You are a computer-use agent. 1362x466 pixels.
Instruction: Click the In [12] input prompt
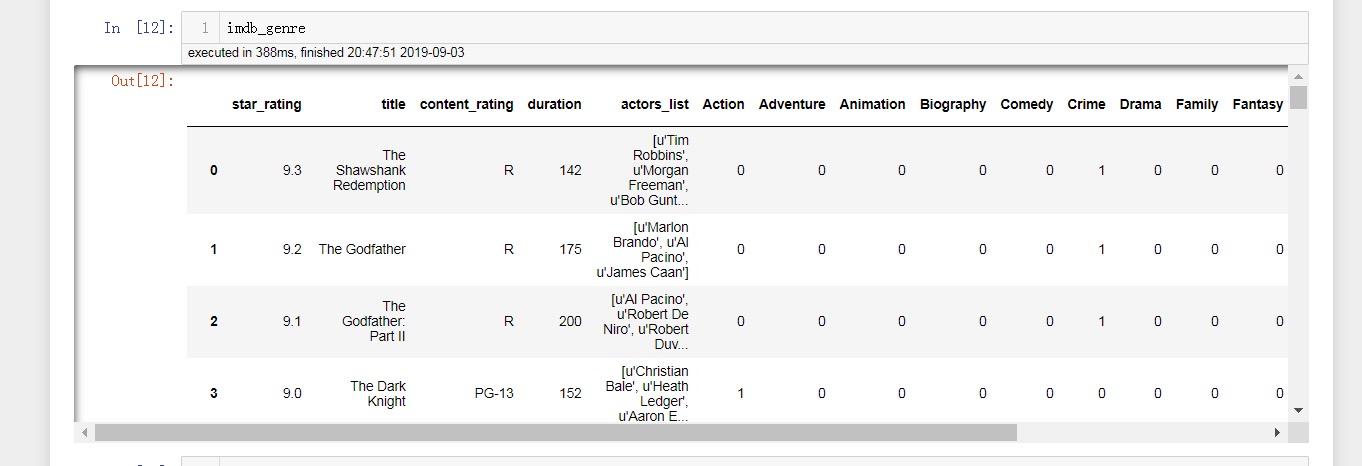point(139,28)
